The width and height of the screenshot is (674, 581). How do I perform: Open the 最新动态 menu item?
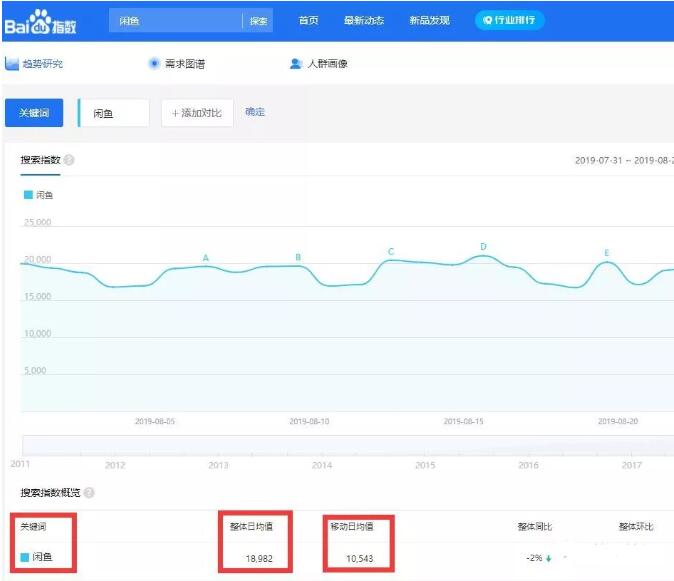[364, 20]
